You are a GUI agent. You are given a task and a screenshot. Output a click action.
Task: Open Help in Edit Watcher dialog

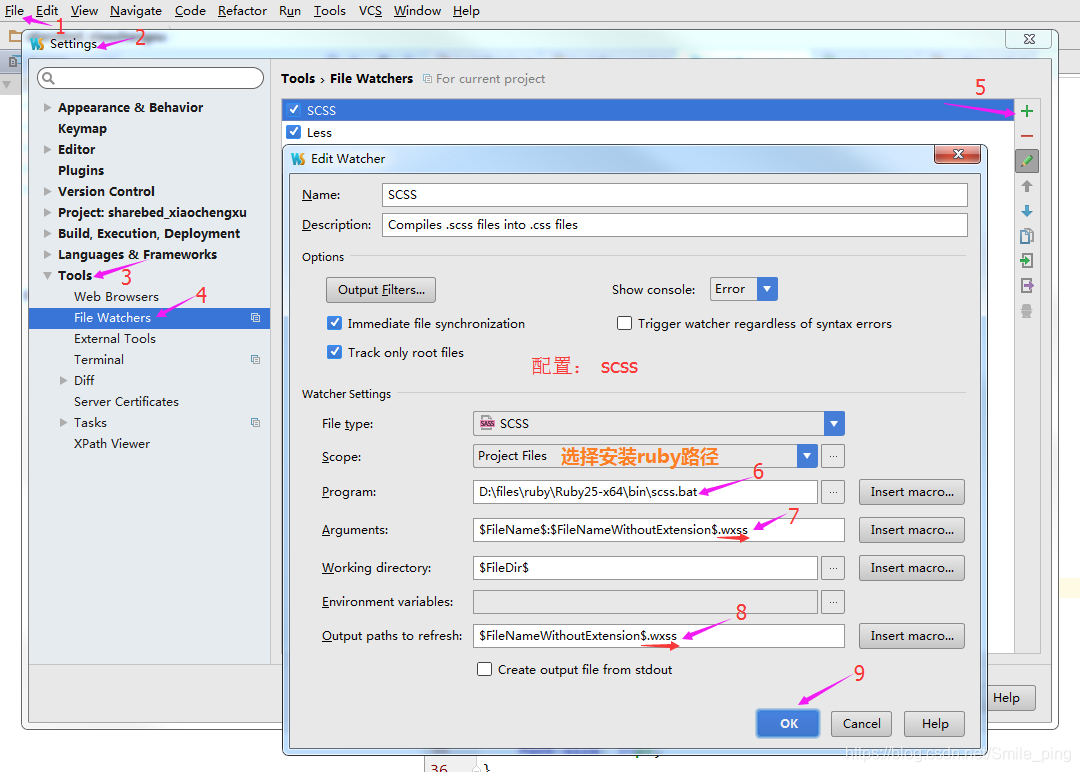tap(935, 724)
